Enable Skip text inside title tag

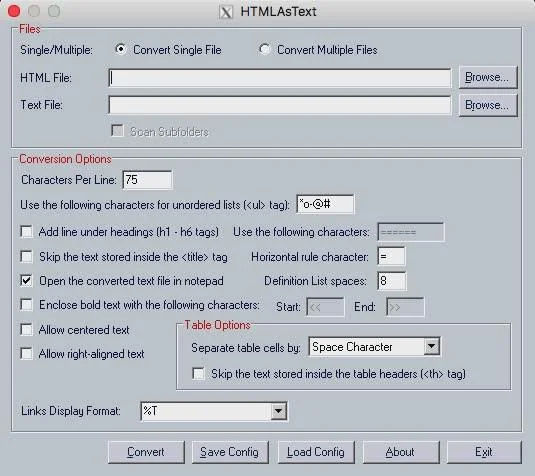[27, 256]
